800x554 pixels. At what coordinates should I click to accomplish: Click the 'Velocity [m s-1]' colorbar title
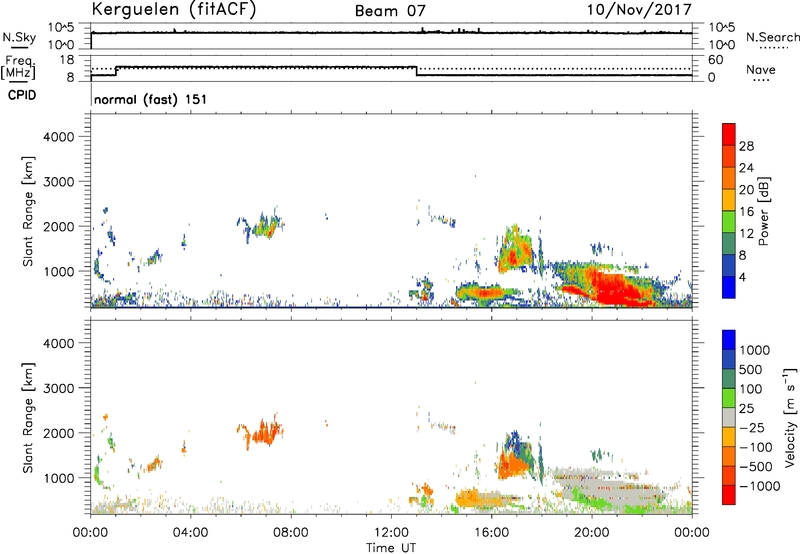790,417
